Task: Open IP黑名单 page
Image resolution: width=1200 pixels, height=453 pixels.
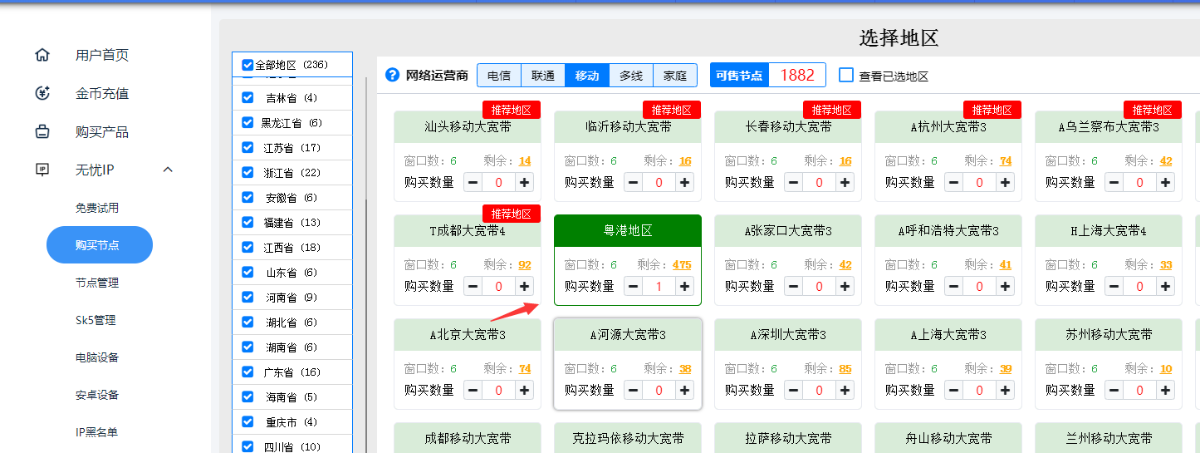Action: [96, 432]
